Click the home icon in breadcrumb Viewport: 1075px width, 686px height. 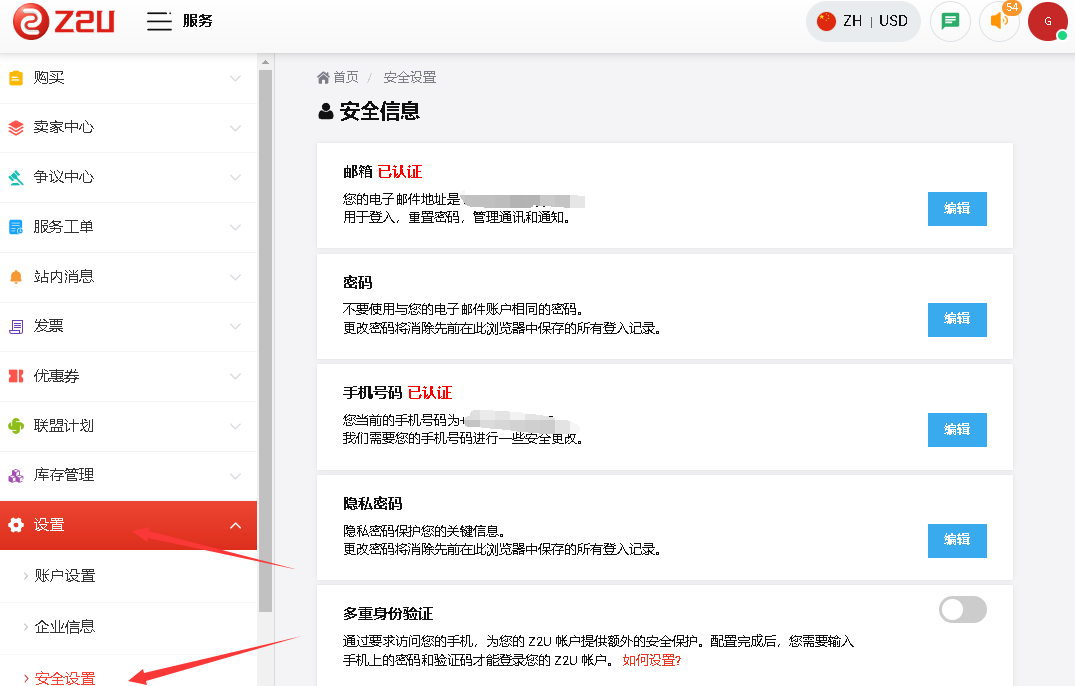323,78
